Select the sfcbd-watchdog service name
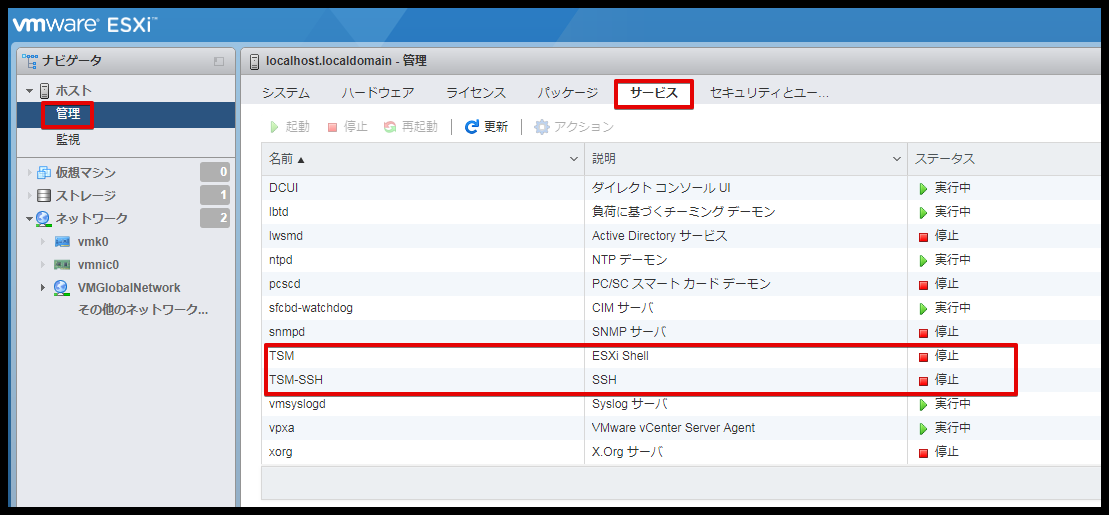Viewport: 1109px width, 515px height. tap(310, 308)
